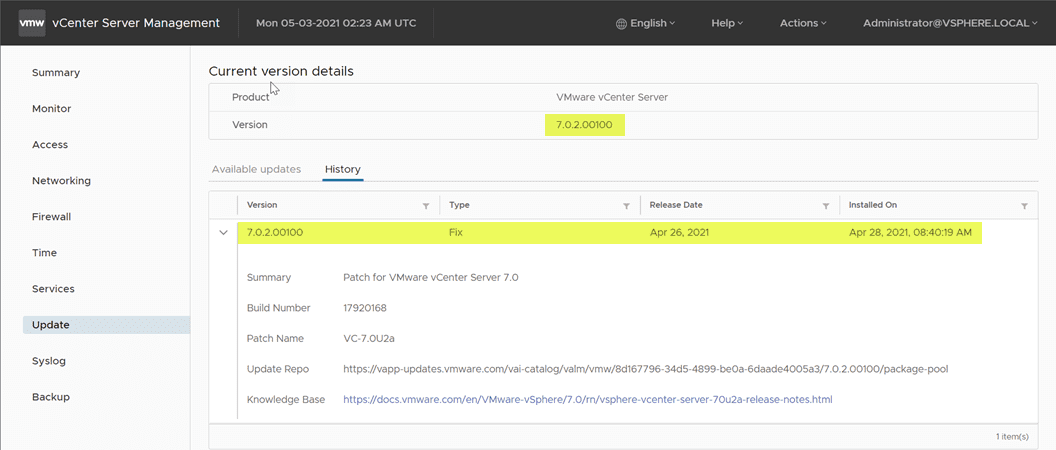This screenshot has width=1056, height=450.
Task: Go to Summary in sidebar
Action: point(56,73)
